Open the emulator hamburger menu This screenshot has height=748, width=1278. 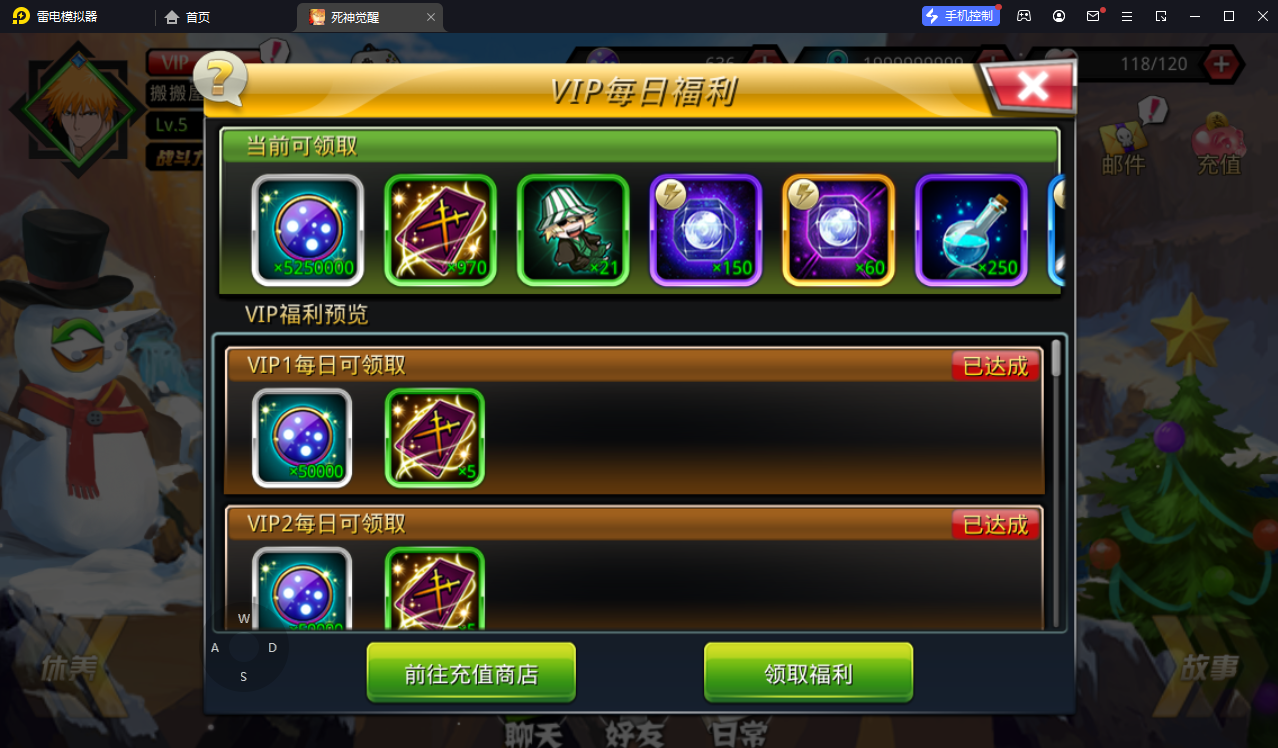point(1127,16)
